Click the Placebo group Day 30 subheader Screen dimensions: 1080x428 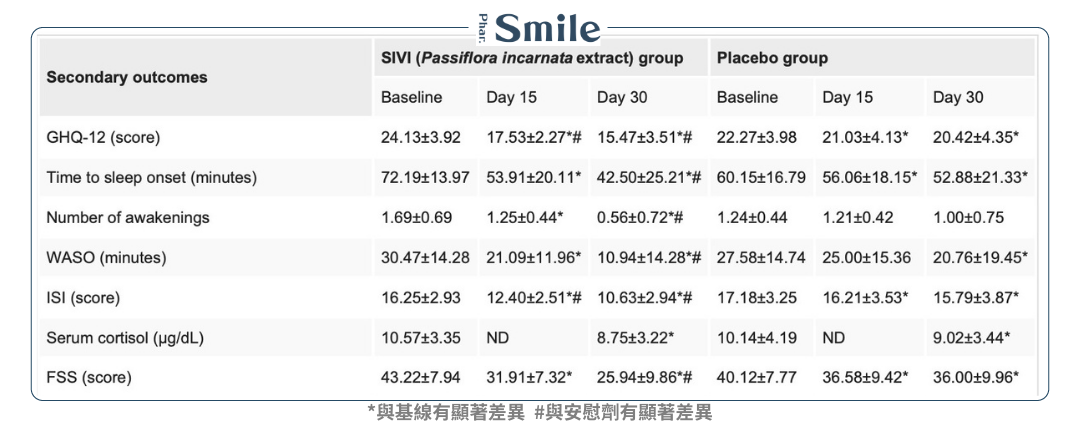[x=958, y=97]
